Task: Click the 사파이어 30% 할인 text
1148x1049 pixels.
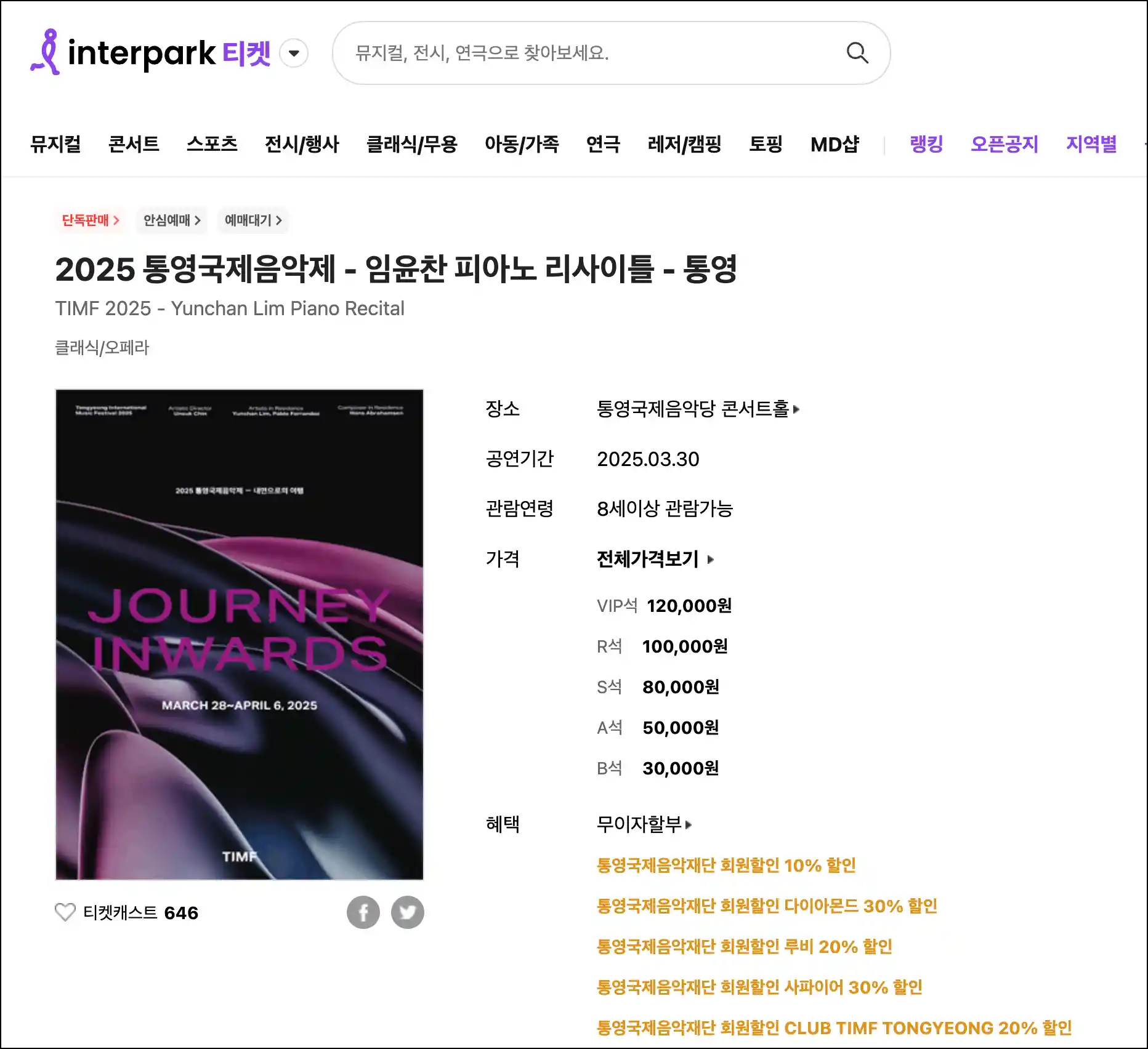Action: point(759,987)
